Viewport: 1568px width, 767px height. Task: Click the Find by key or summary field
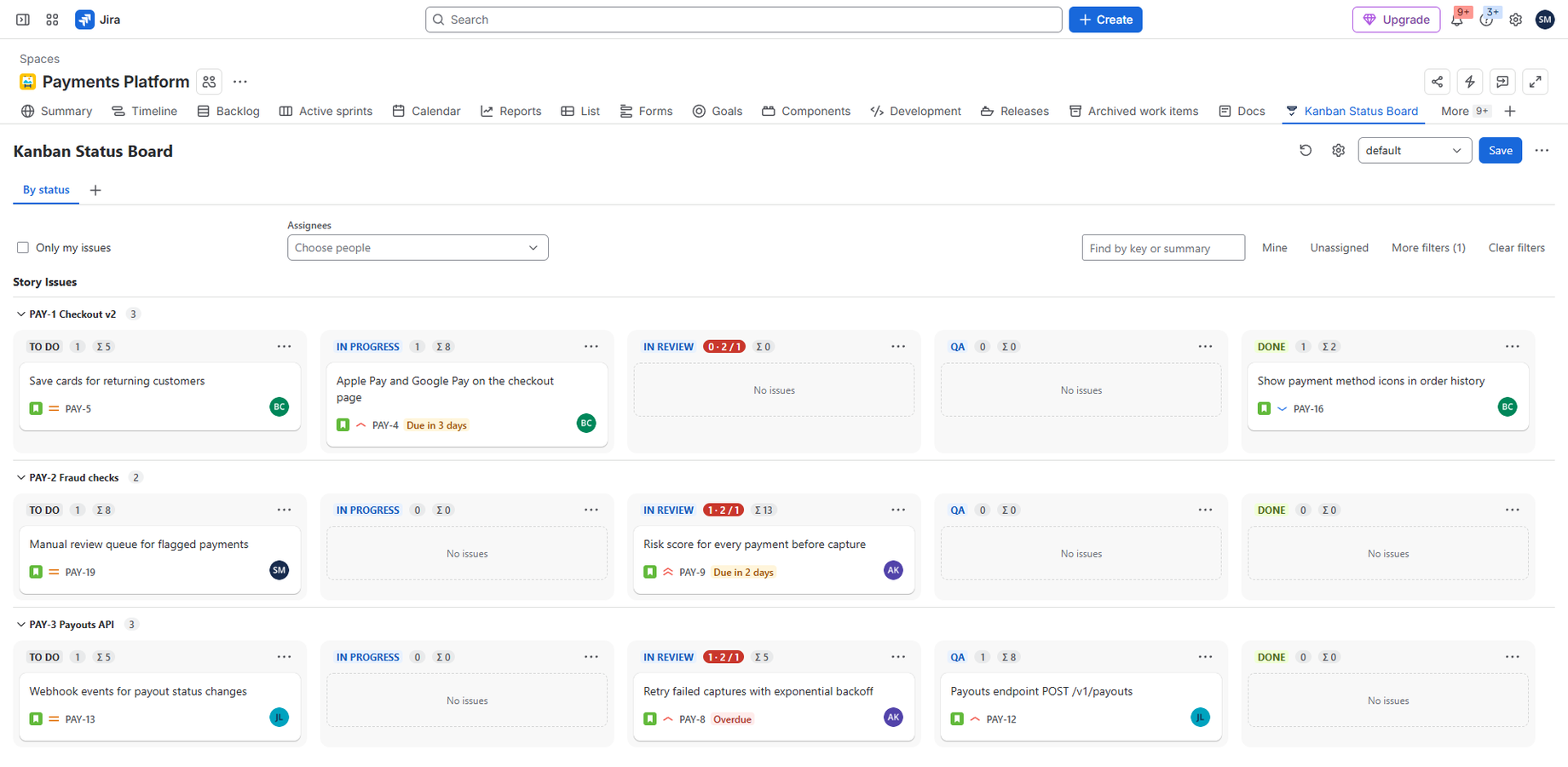[x=1163, y=248]
